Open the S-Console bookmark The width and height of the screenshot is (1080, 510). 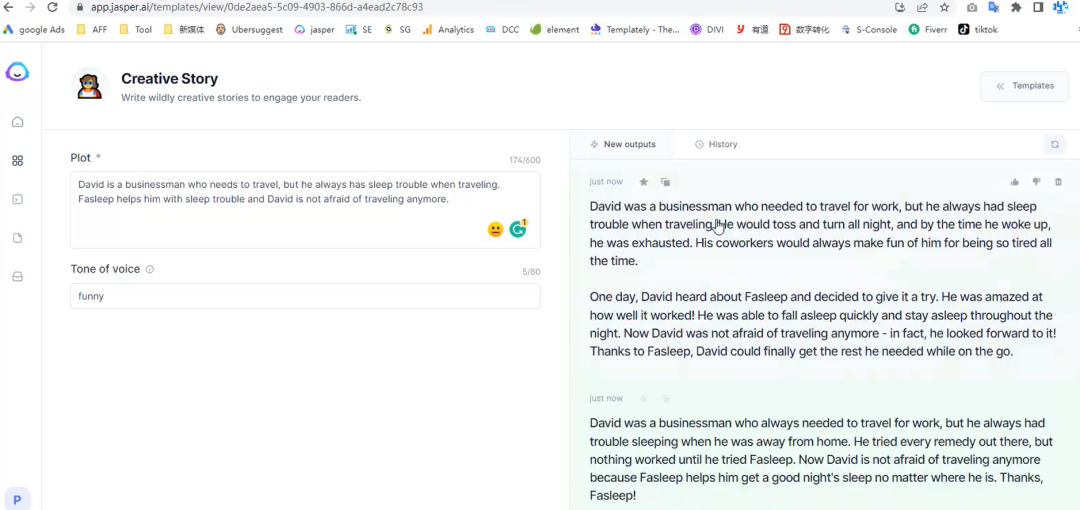pos(869,30)
